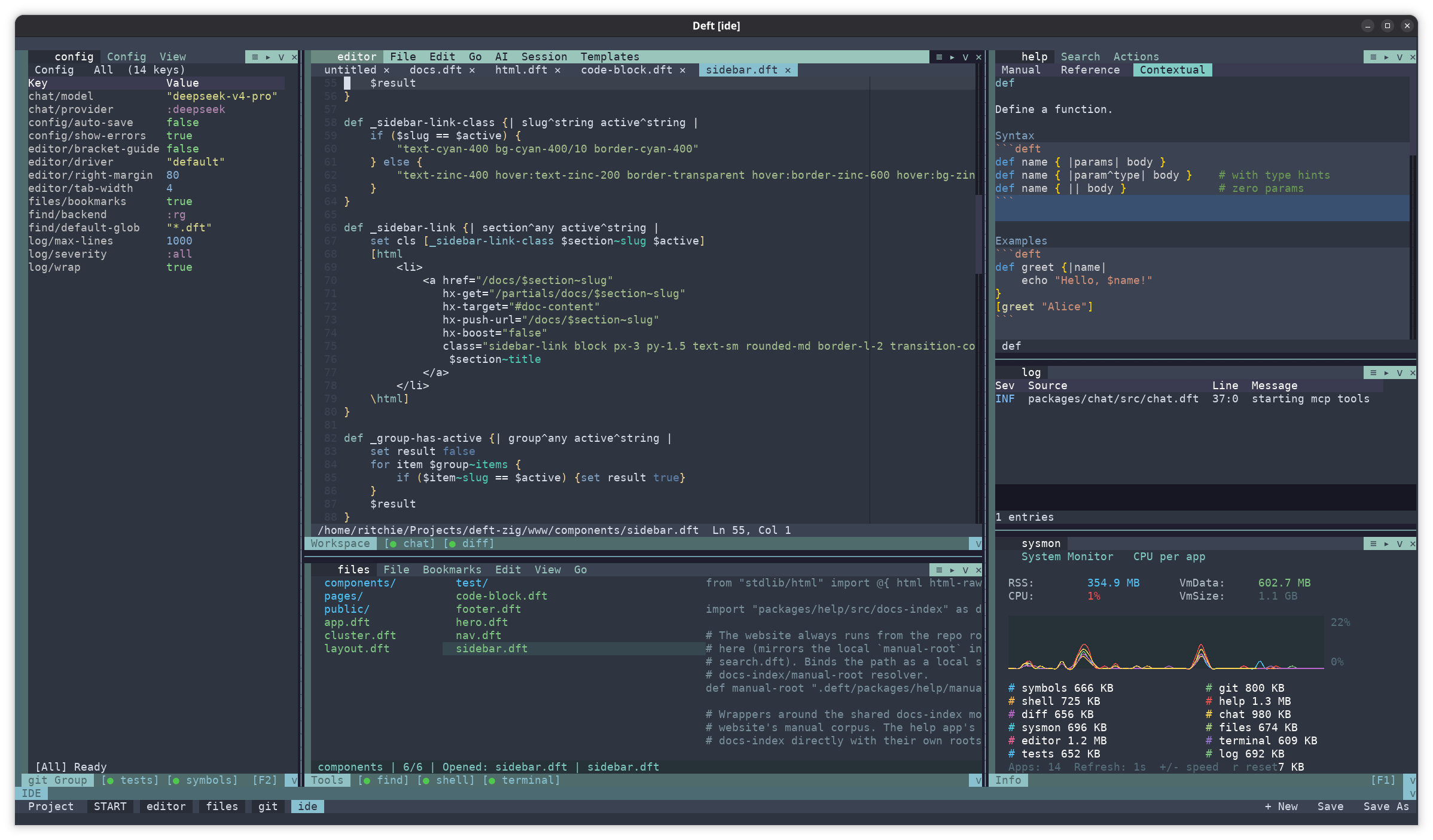Open the ≡ menu icon in the log panel header
This screenshot has width=1433, height=840.
tap(1373, 372)
